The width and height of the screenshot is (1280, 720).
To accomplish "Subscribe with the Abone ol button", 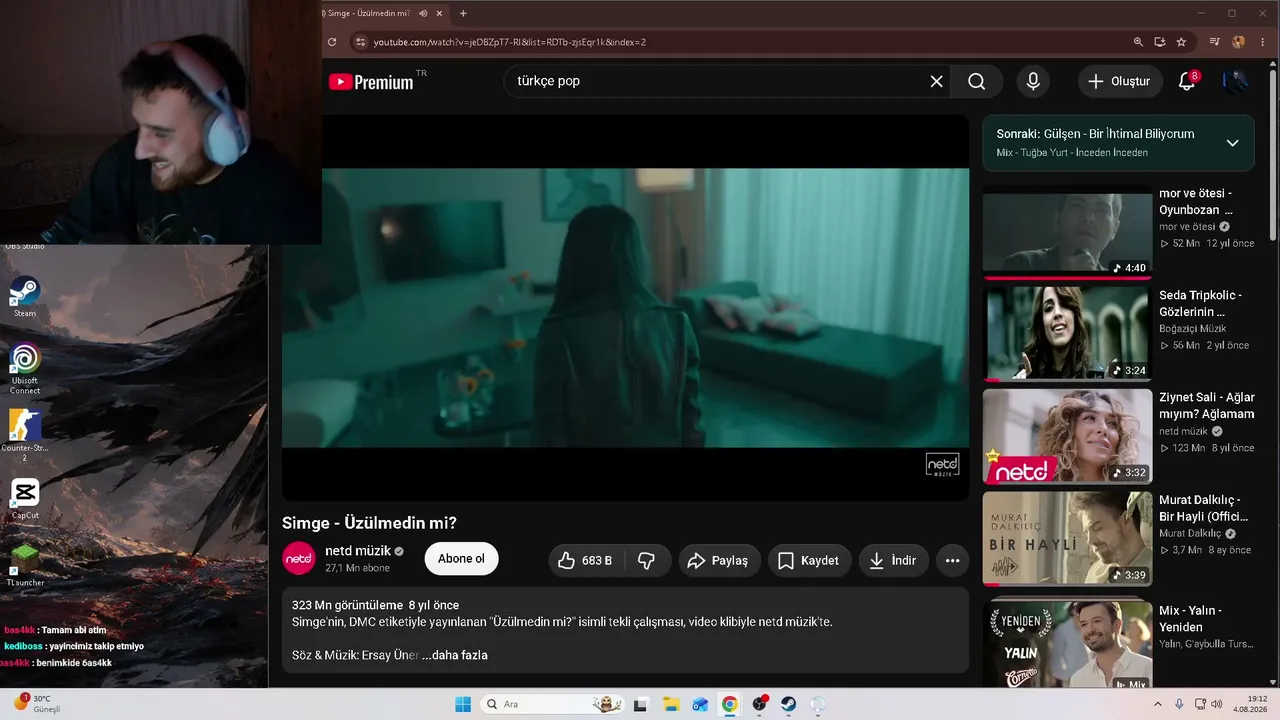I will [461, 559].
